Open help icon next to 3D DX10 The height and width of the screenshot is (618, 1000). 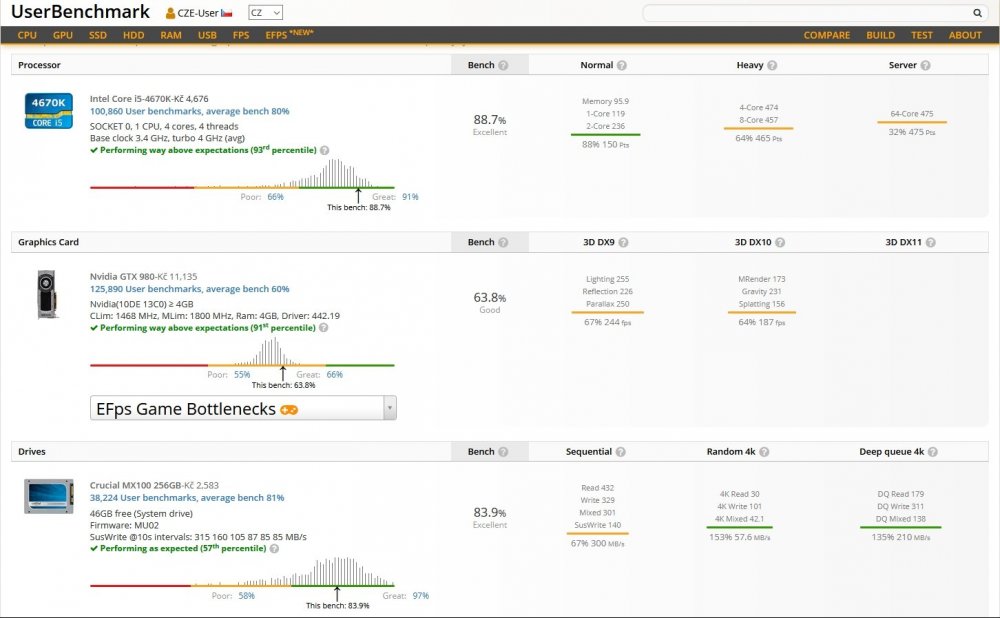click(x=780, y=242)
